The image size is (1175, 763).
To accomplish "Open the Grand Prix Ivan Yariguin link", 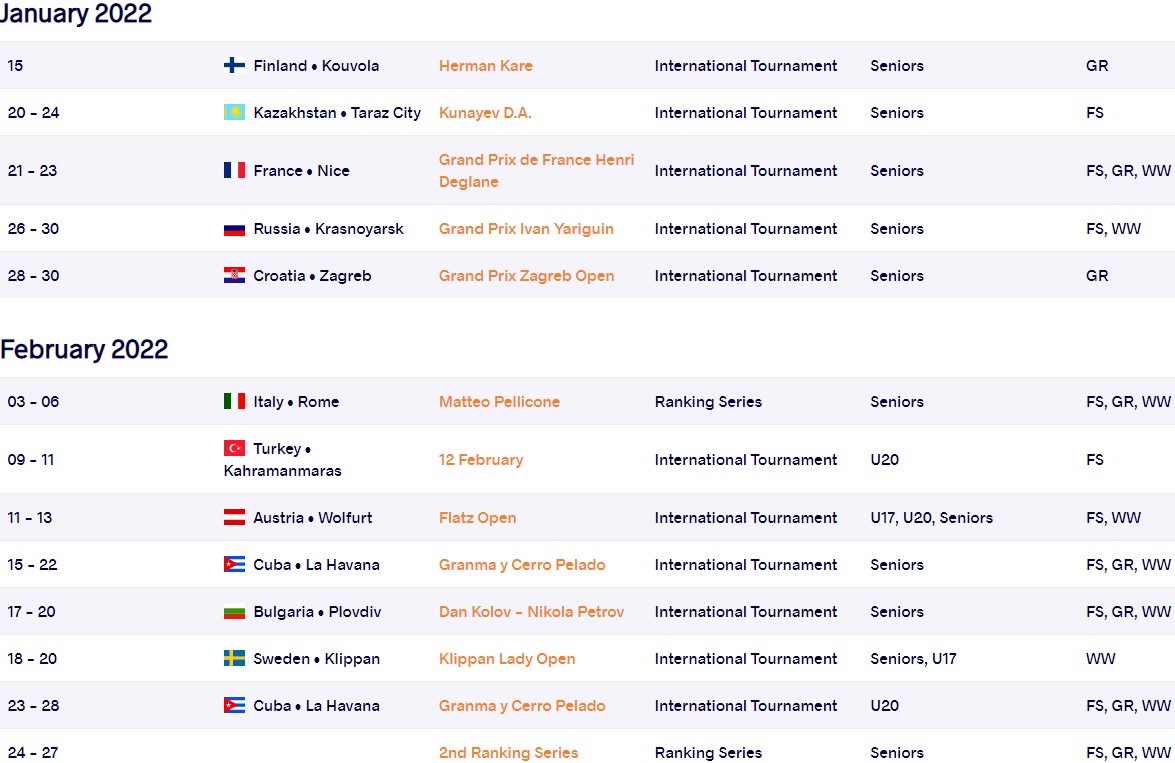I will pos(526,229).
